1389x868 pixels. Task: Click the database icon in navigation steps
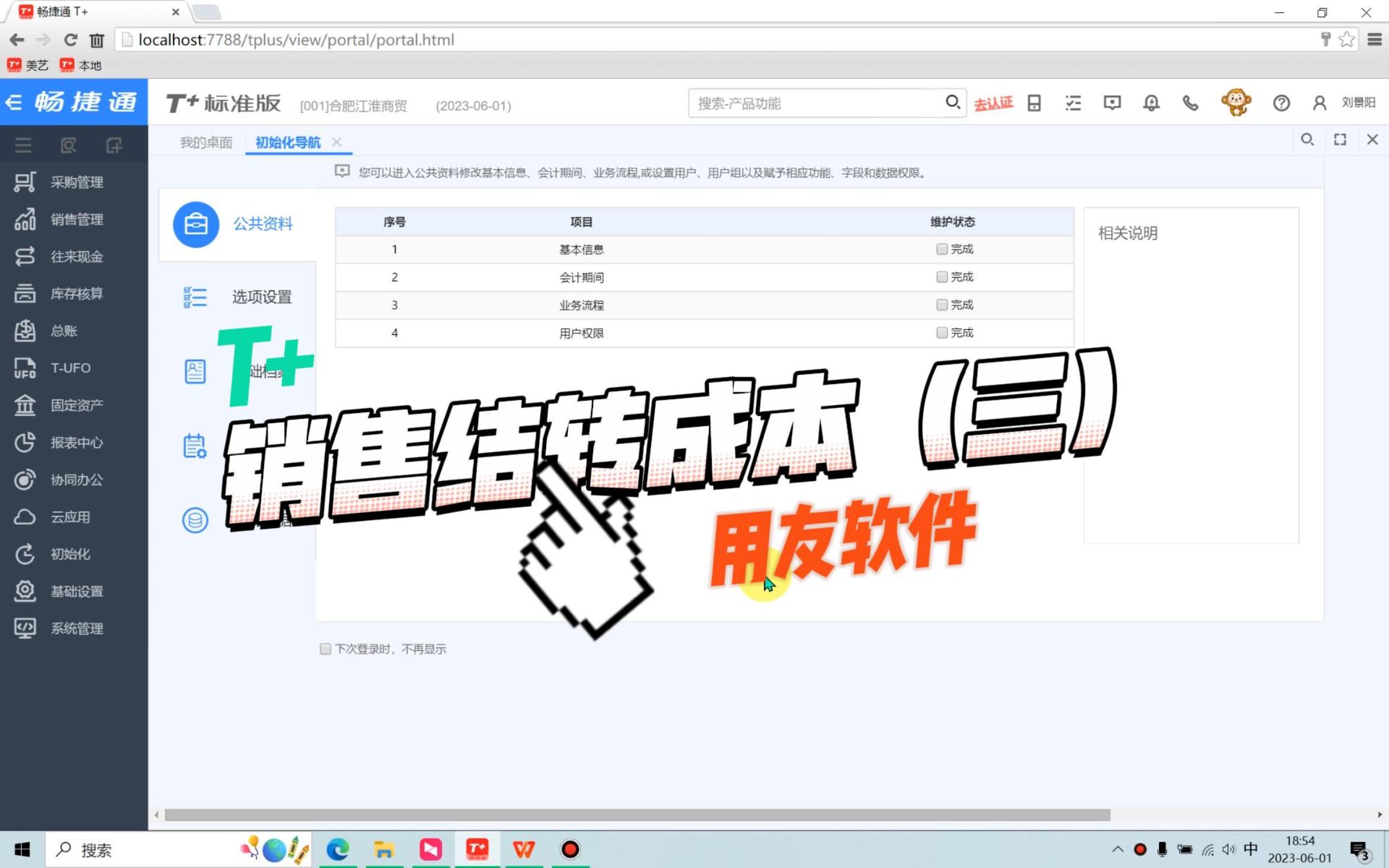click(195, 520)
